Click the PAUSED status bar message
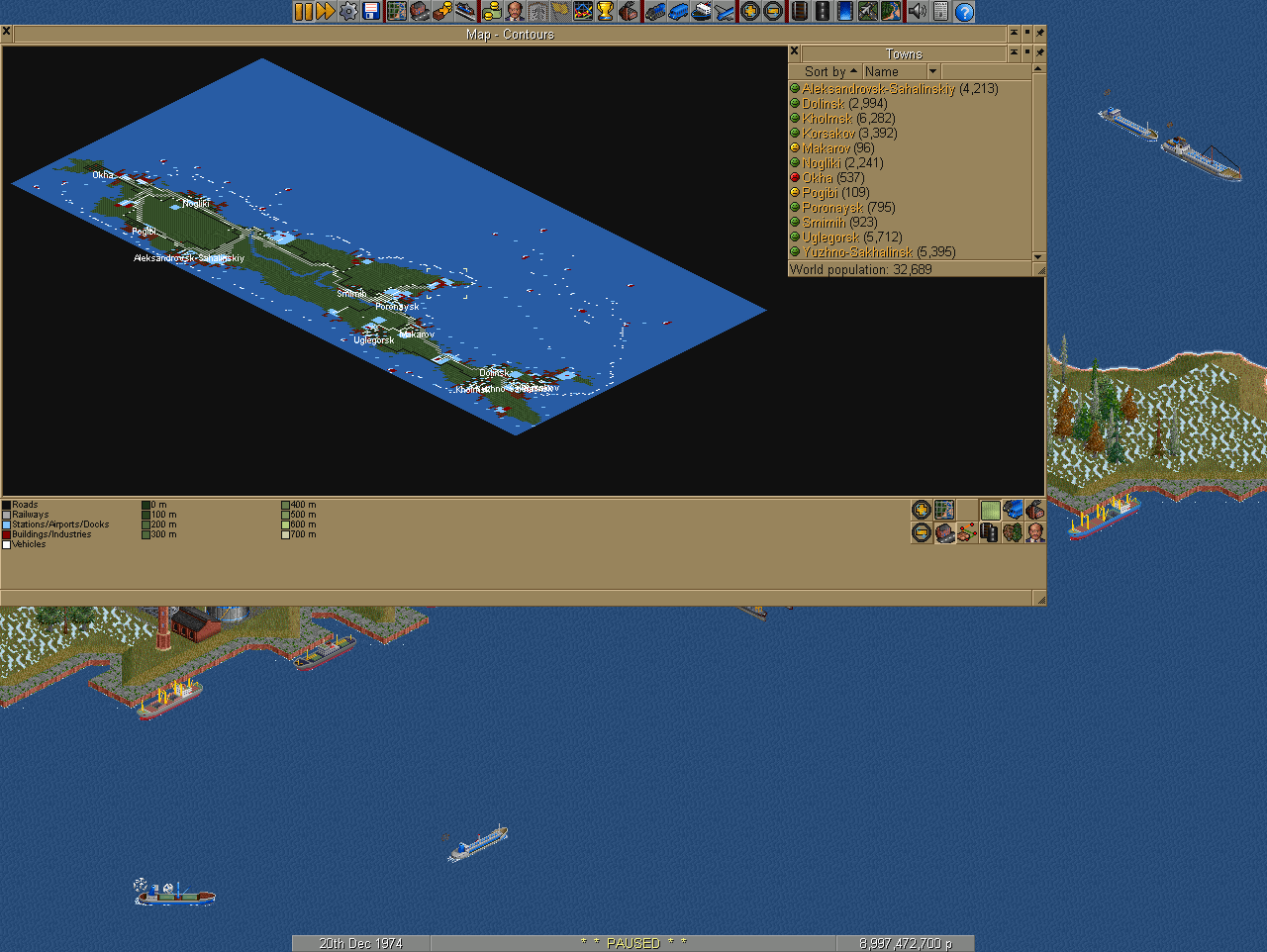The image size is (1267, 952). pyautogui.click(x=633, y=943)
